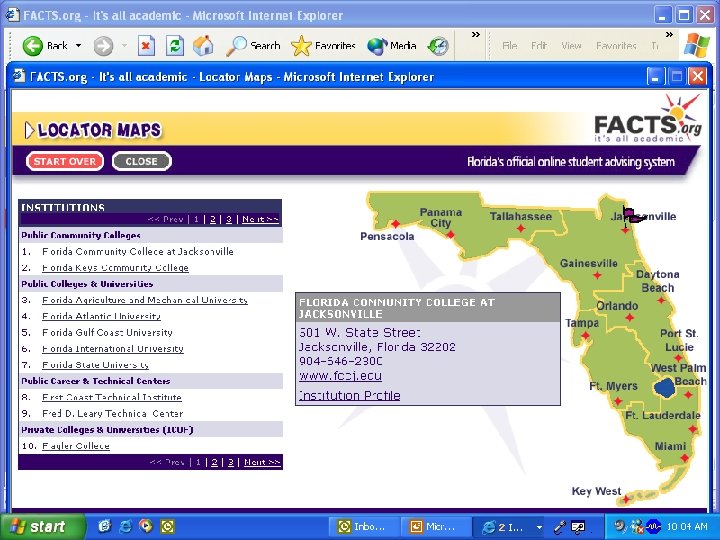Viewport: 720px width, 540px height.
Task: Open the Media toolbar button
Action: [x=392, y=46]
